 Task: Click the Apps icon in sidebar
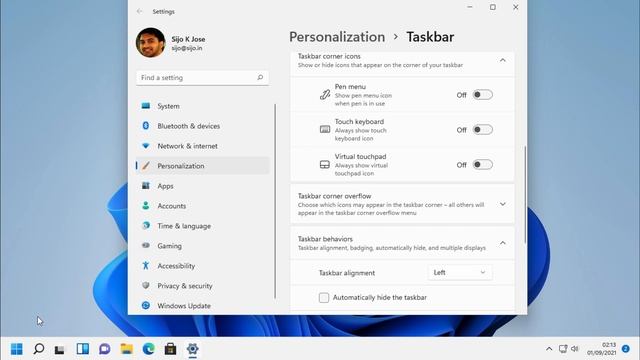(x=146, y=186)
